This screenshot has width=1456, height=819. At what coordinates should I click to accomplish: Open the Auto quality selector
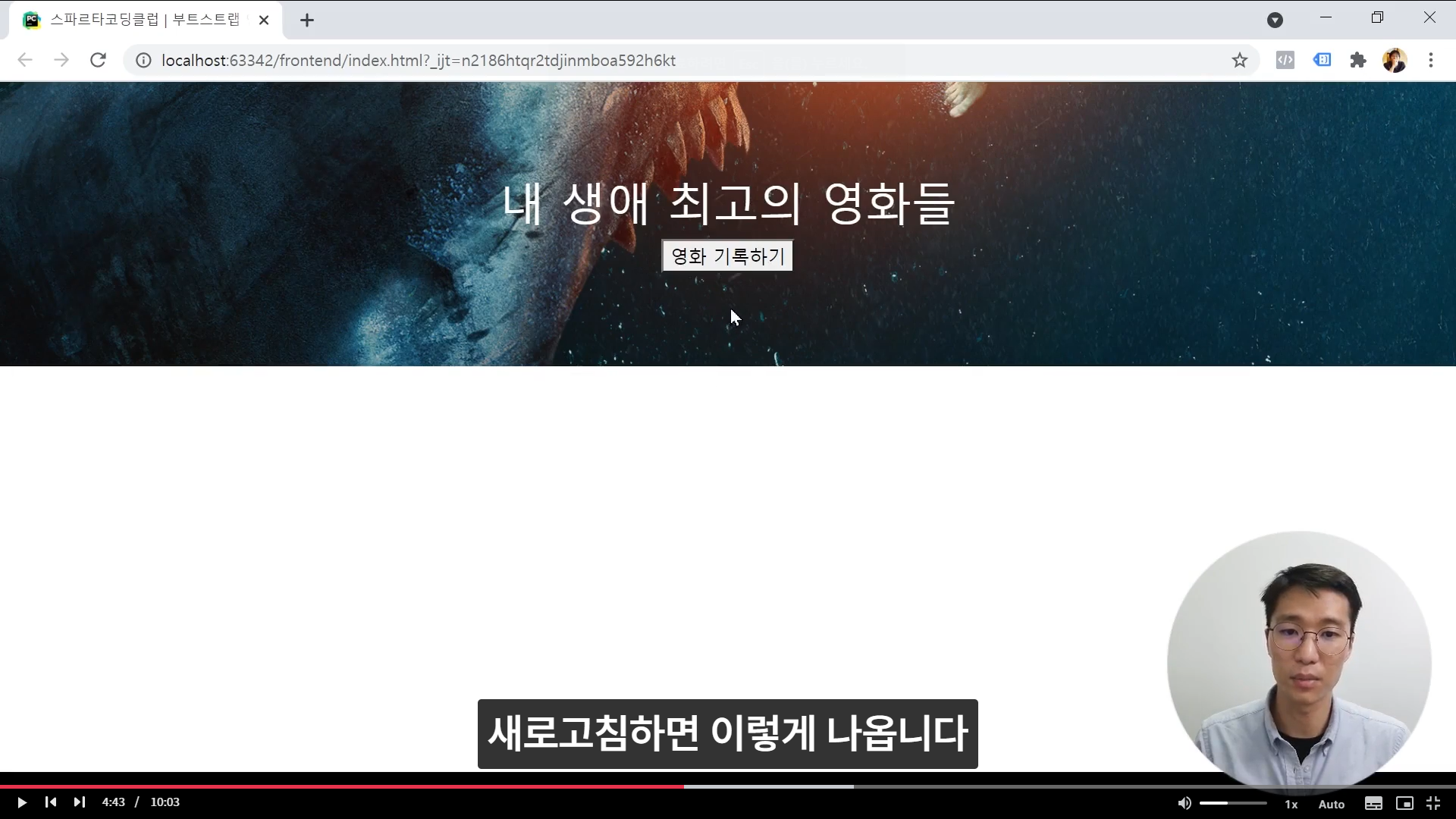[x=1332, y=804]
